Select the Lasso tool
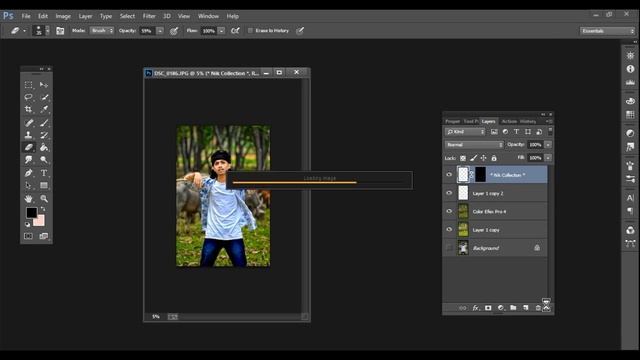 click(x=28, y=97)
